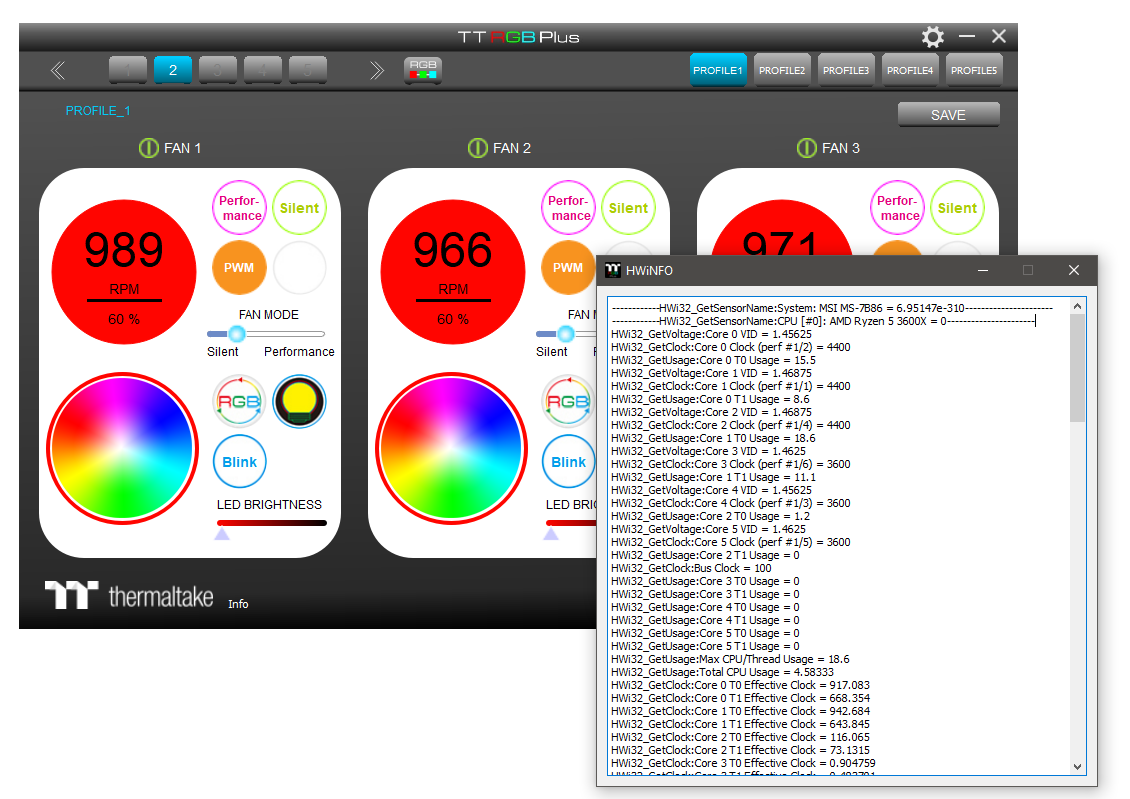The height and width of the screenshot is (799, 1130).
Task: Minimize the HWiNFO window
Action: pyautogui.click(x=983, y=270)
